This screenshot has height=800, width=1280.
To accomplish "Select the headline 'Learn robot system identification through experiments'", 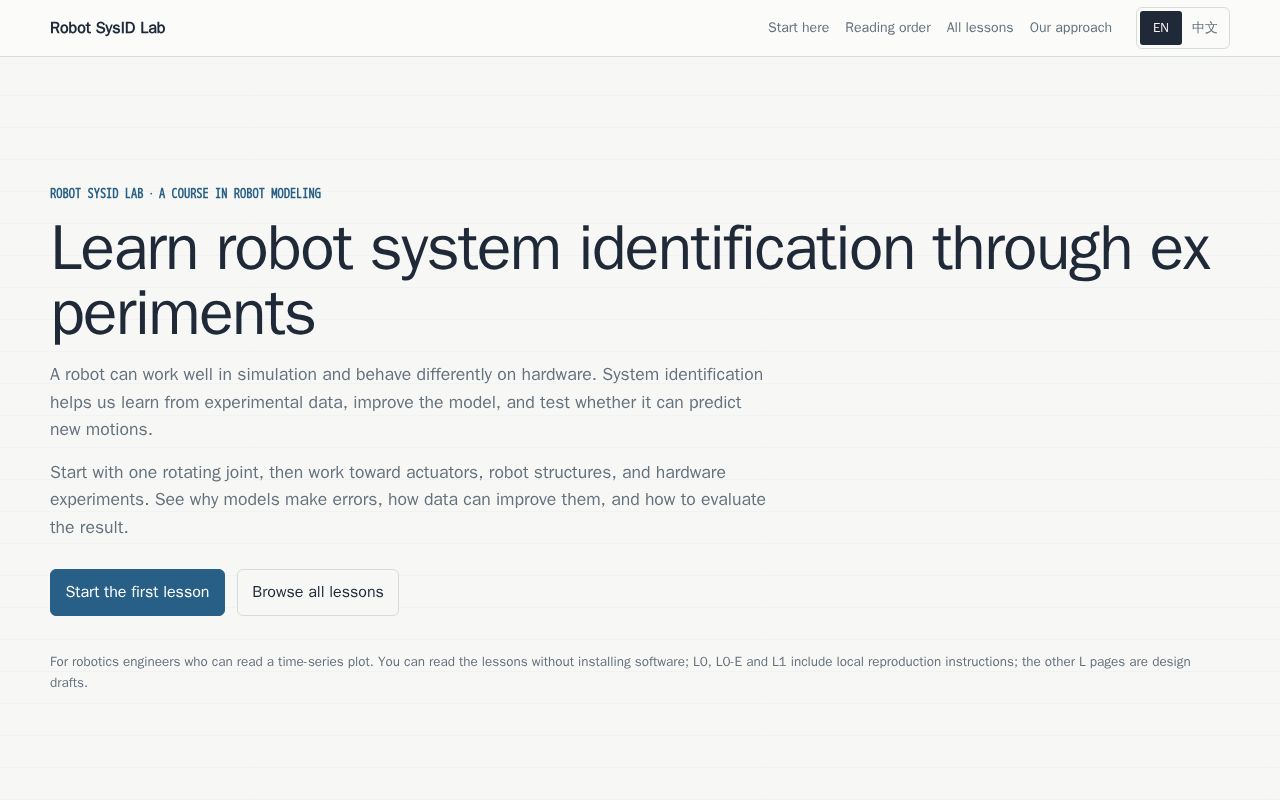I will 630,281.
